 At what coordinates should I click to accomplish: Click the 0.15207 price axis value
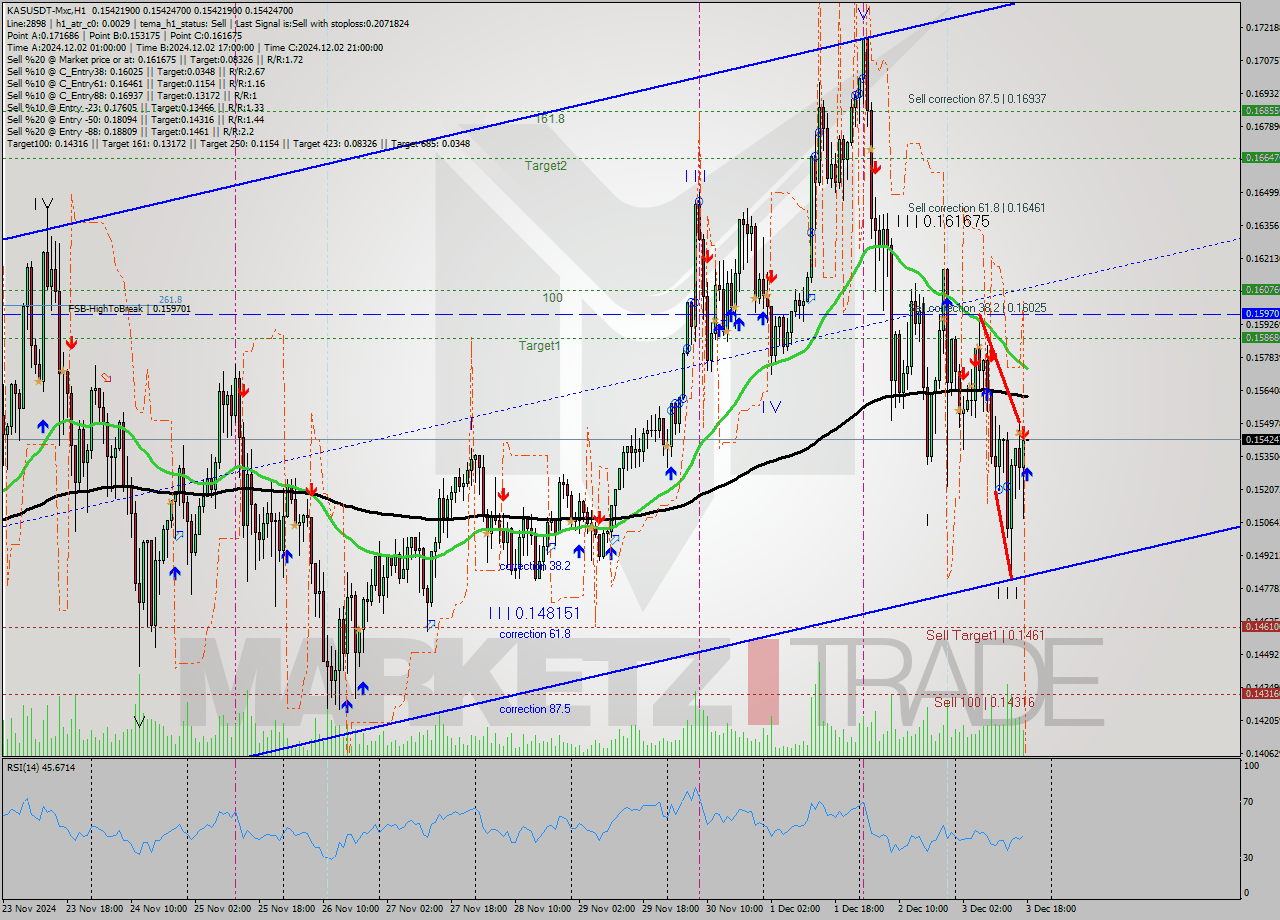click(1262, 489)
